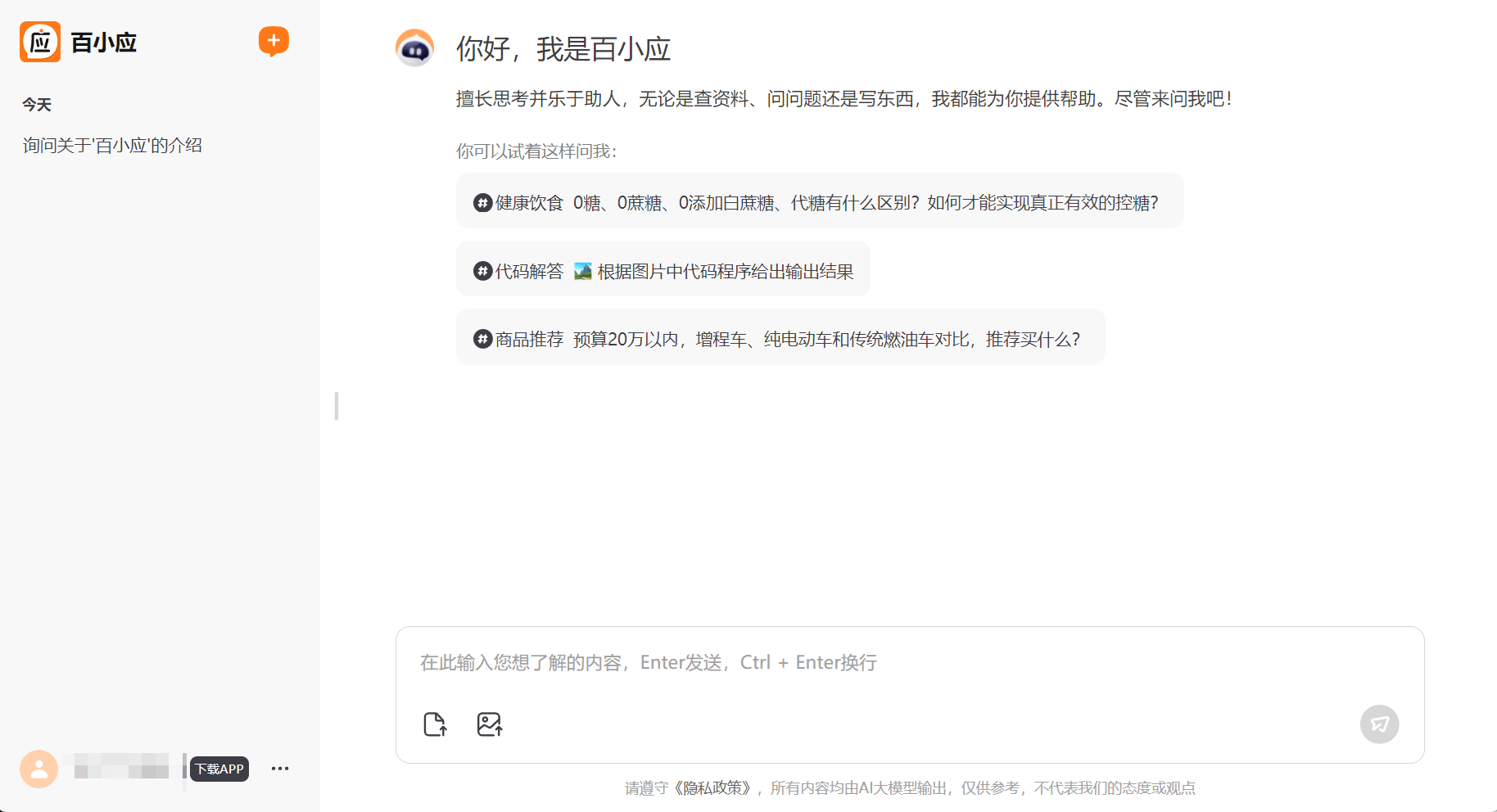Send the message with the paper plane icon
The height and width of the screenshot is (812, 1497).
(x=1379, y=724)
